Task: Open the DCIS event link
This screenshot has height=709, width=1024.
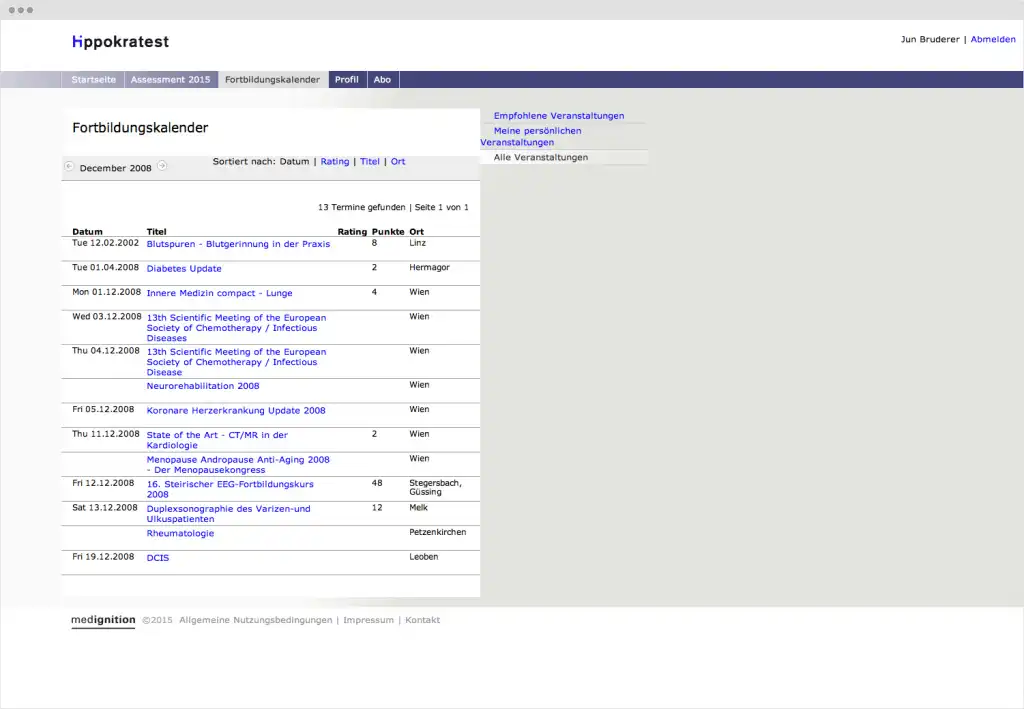Action: pos(158,558)
